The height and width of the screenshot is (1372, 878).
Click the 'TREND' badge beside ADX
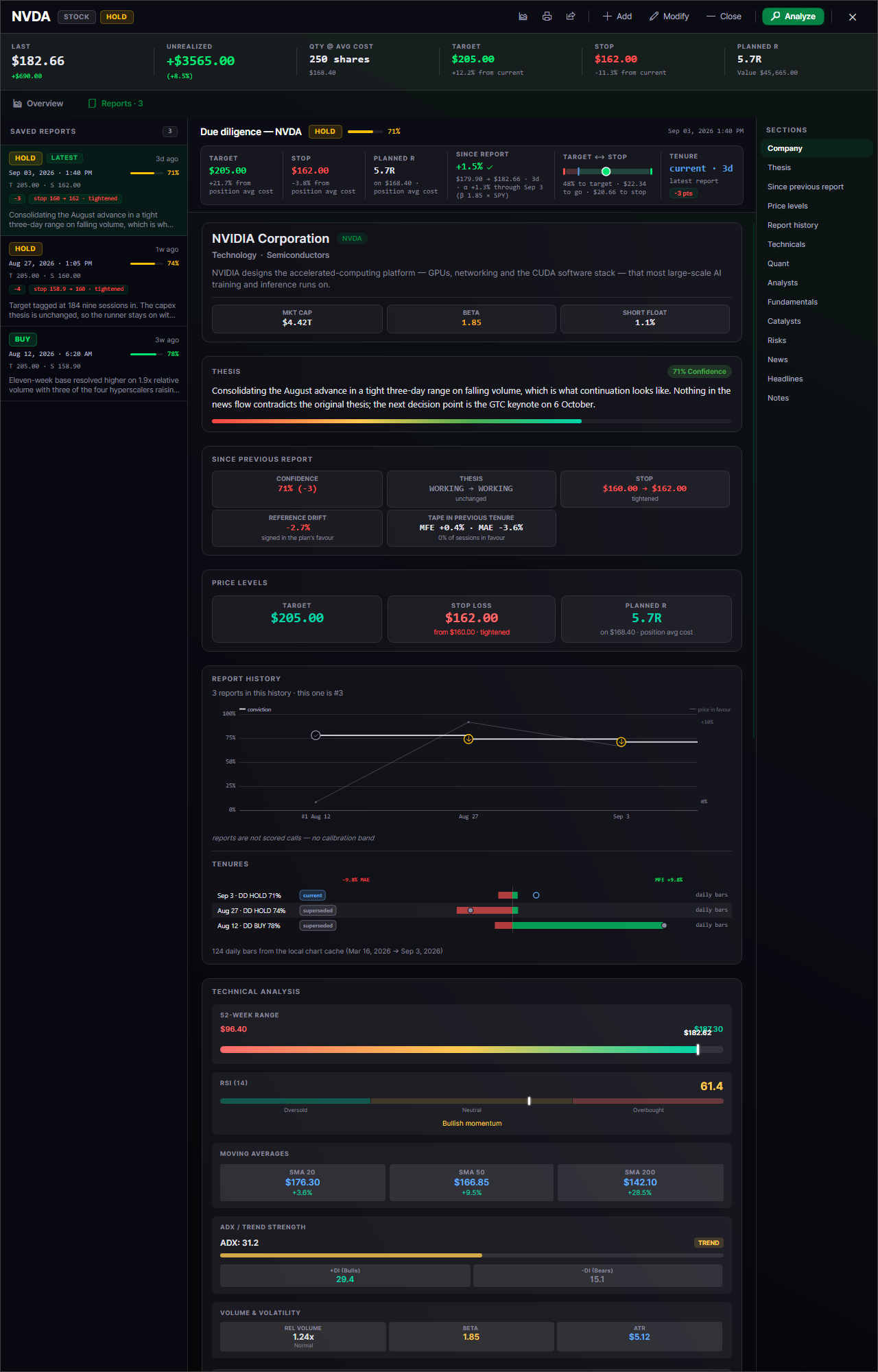(x=709, y=1243)
